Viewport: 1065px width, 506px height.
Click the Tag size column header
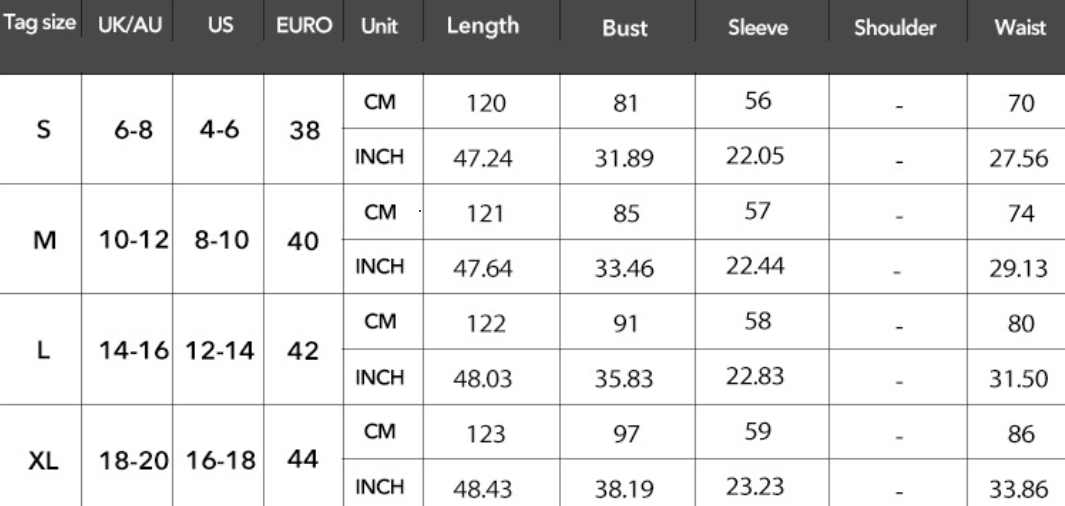43,27
